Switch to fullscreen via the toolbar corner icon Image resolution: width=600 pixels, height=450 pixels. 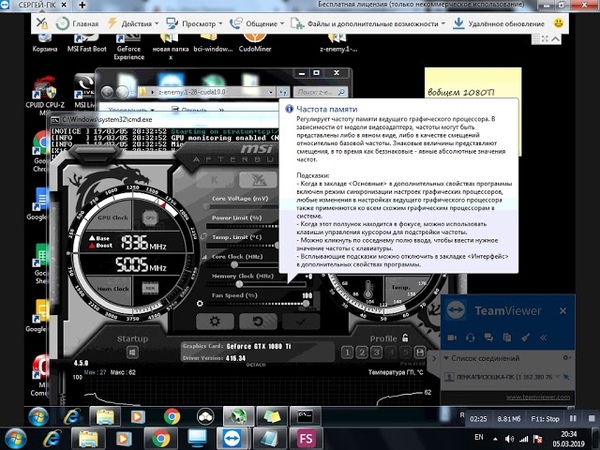(545, 39)
